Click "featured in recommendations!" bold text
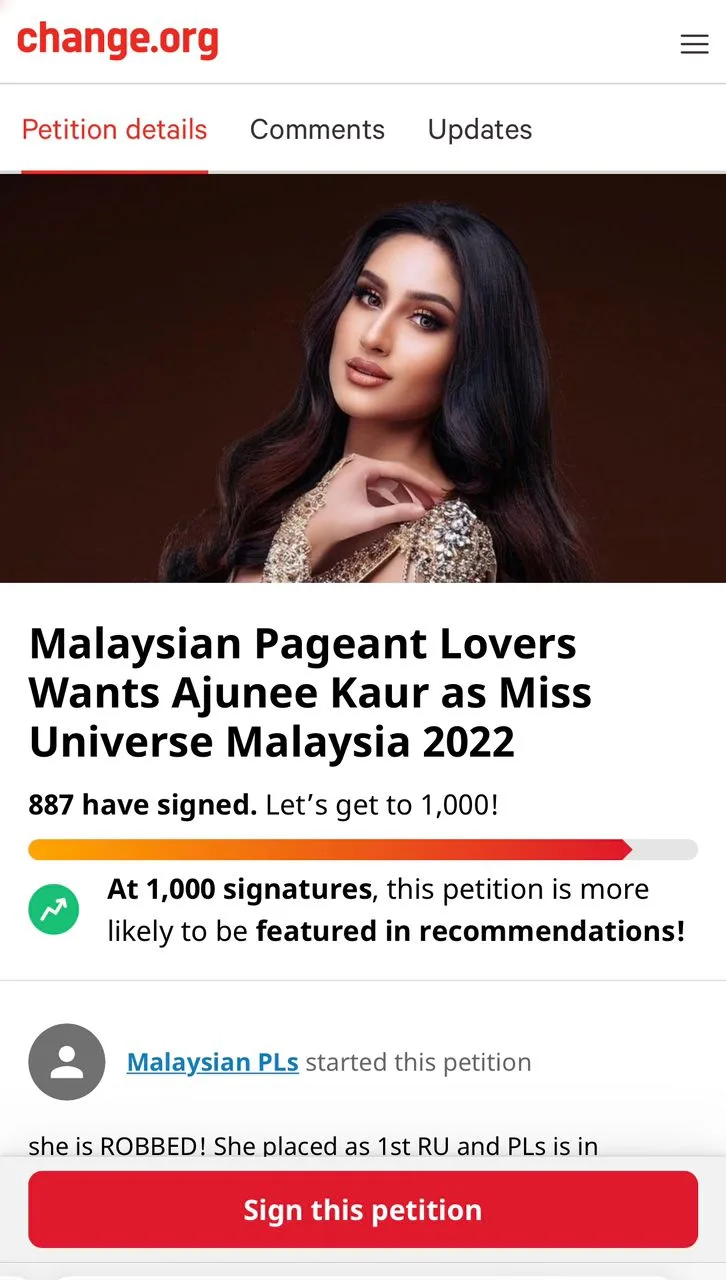The height and width of the screenshot is (1280, 726). click(471, 931)
